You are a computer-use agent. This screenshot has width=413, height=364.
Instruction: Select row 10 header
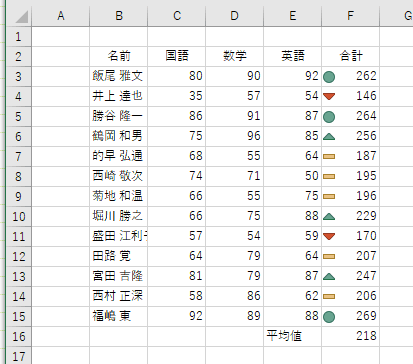[x=19, y=216]
